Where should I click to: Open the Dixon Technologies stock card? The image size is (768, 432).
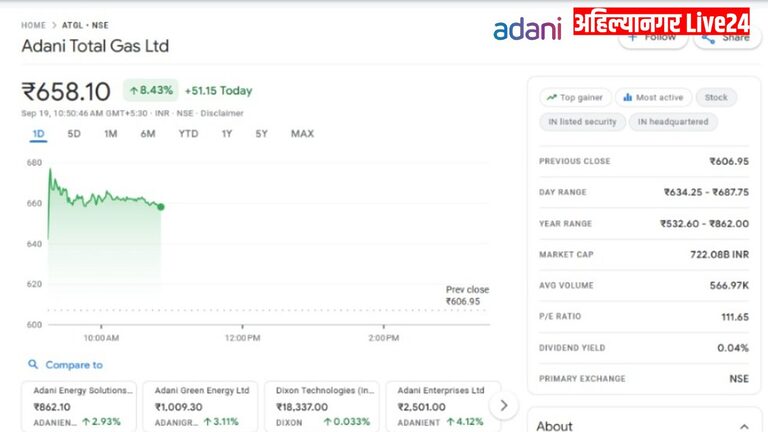coord(323,405)
